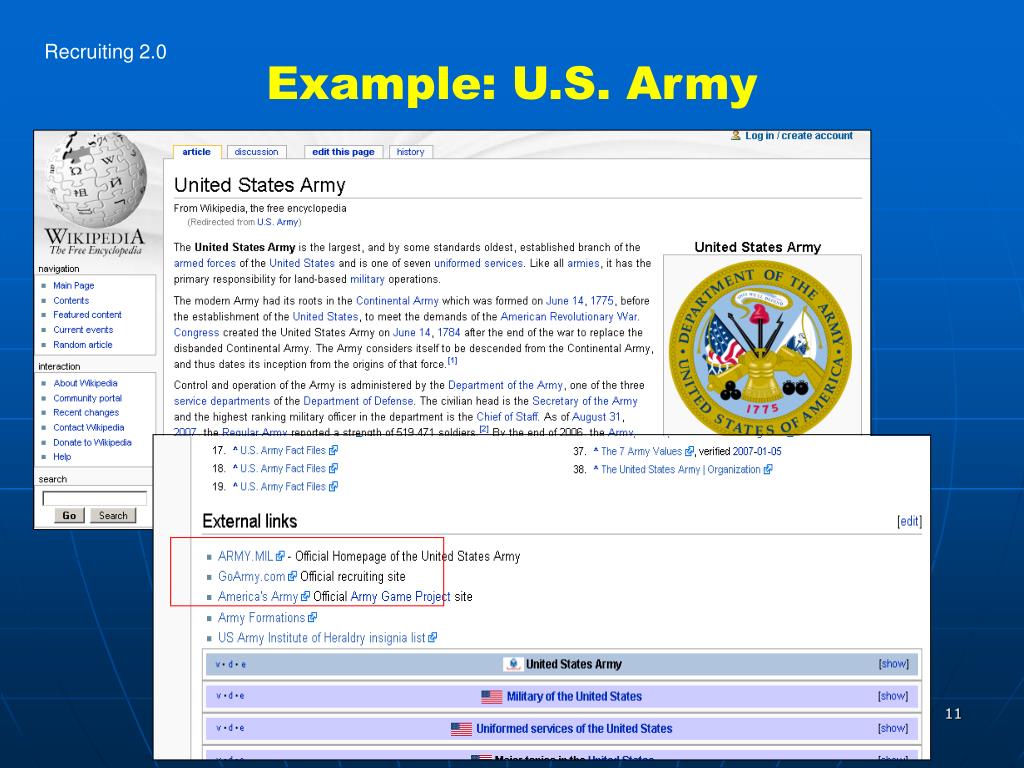Expand Military of the United States navbox
1024x768 pixels.
[x=893, y=696]
